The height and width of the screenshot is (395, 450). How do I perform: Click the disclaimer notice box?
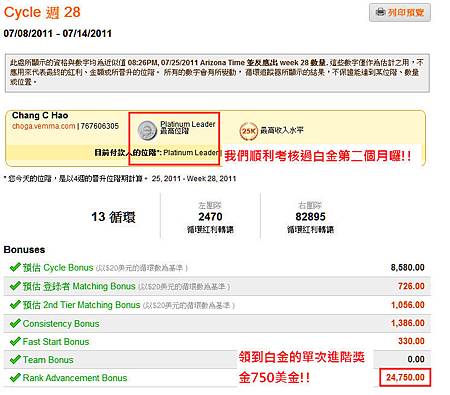pyautogui.click(x=217, y=73)
